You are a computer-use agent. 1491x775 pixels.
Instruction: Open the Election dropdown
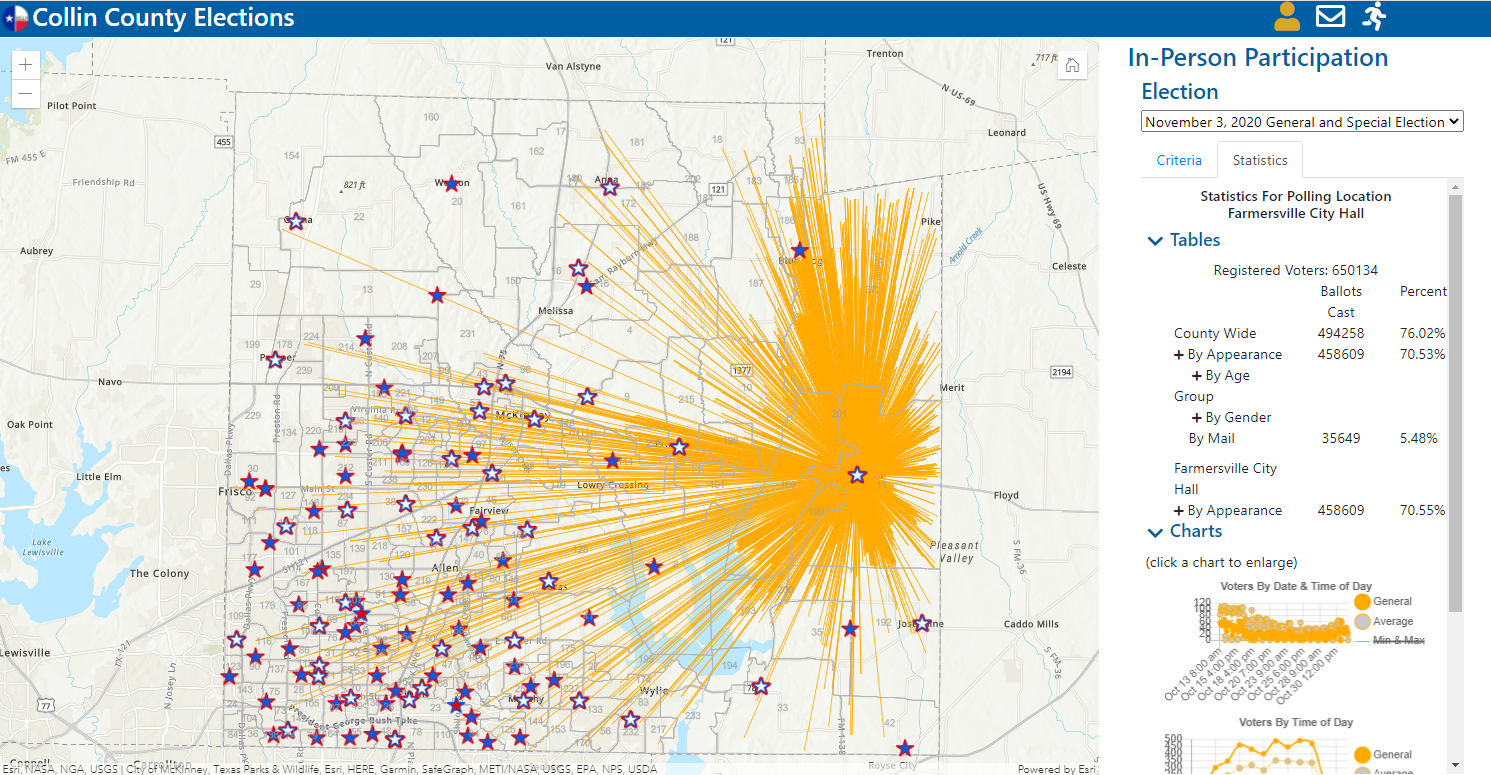[x=1302, y=122]
